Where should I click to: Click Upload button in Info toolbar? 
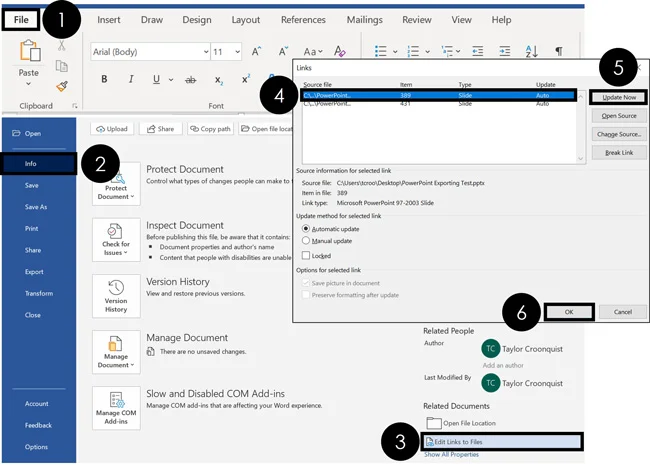(x=112, y=129)
